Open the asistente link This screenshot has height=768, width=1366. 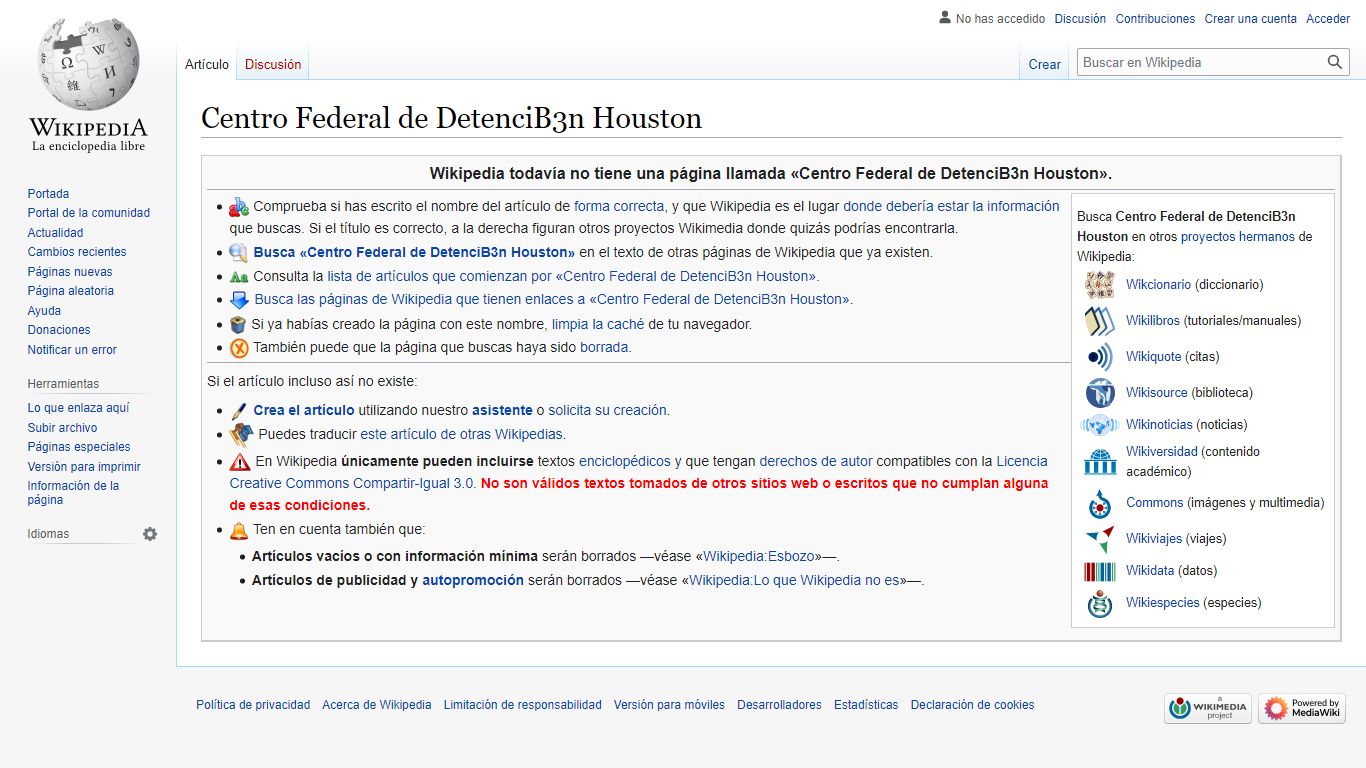502,410
